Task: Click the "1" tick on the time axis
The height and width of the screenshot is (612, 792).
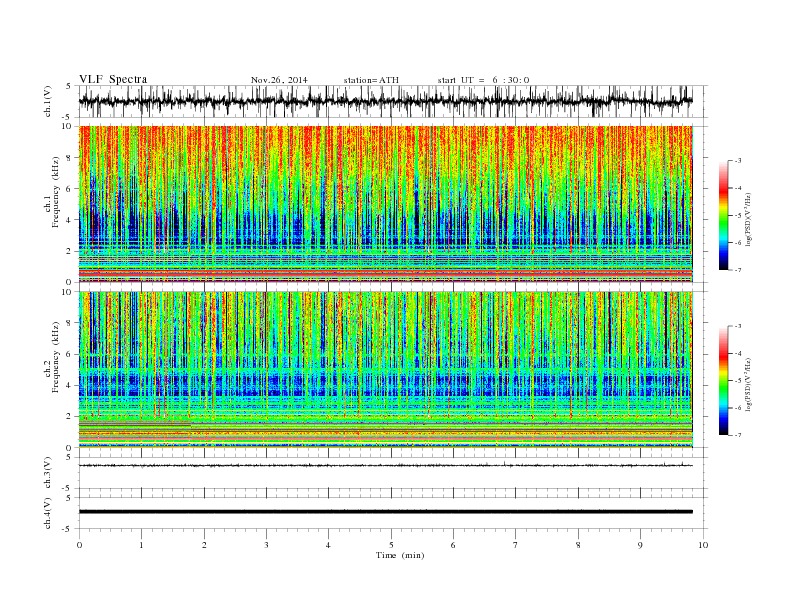Action: pyautogui.click(x=141, y=545)
